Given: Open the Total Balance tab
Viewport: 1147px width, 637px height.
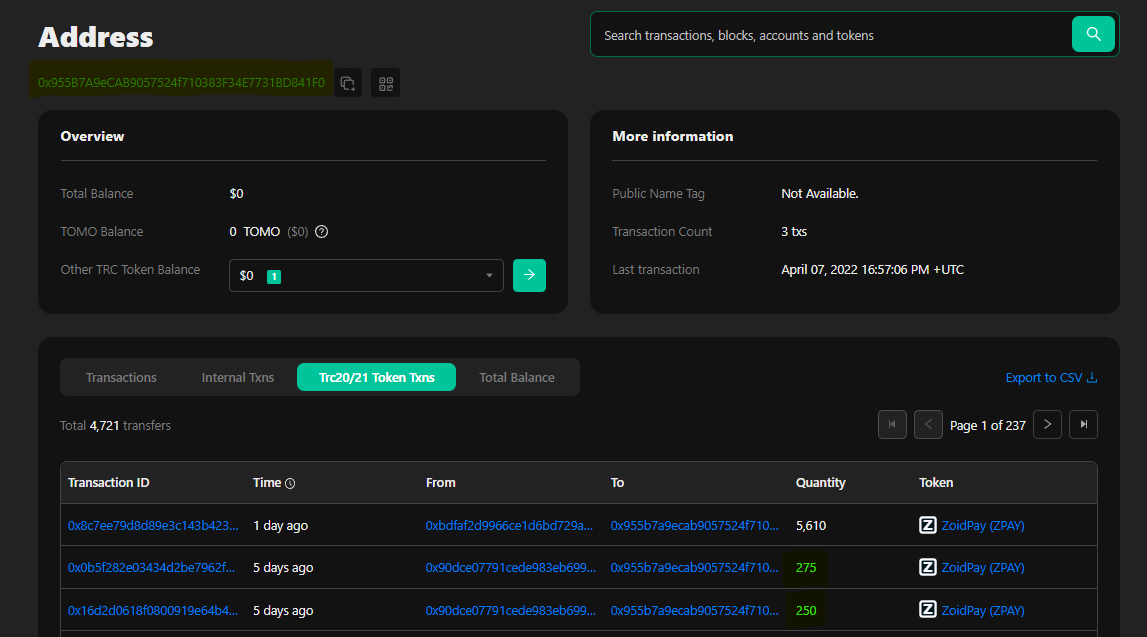Looking at the screenshot, I should pos(517,377).
